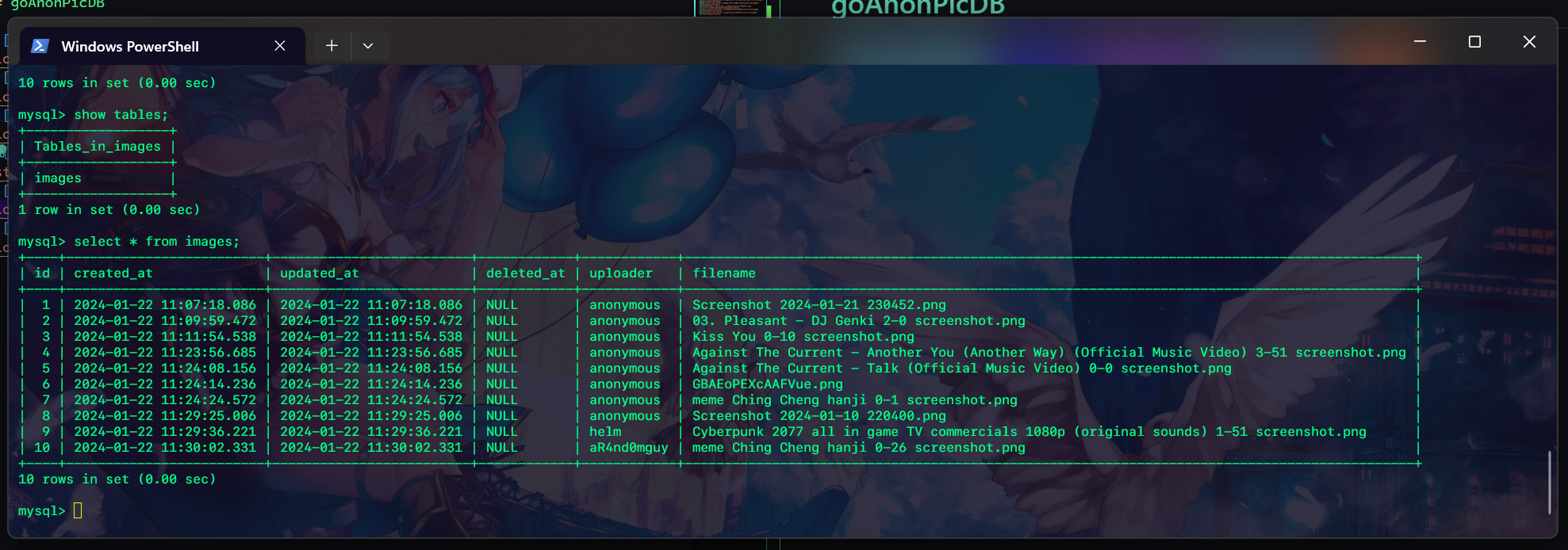Click the PowerShell icon on the tab
The width and height of the screenshot is (1568, 550).
point(40,46)
